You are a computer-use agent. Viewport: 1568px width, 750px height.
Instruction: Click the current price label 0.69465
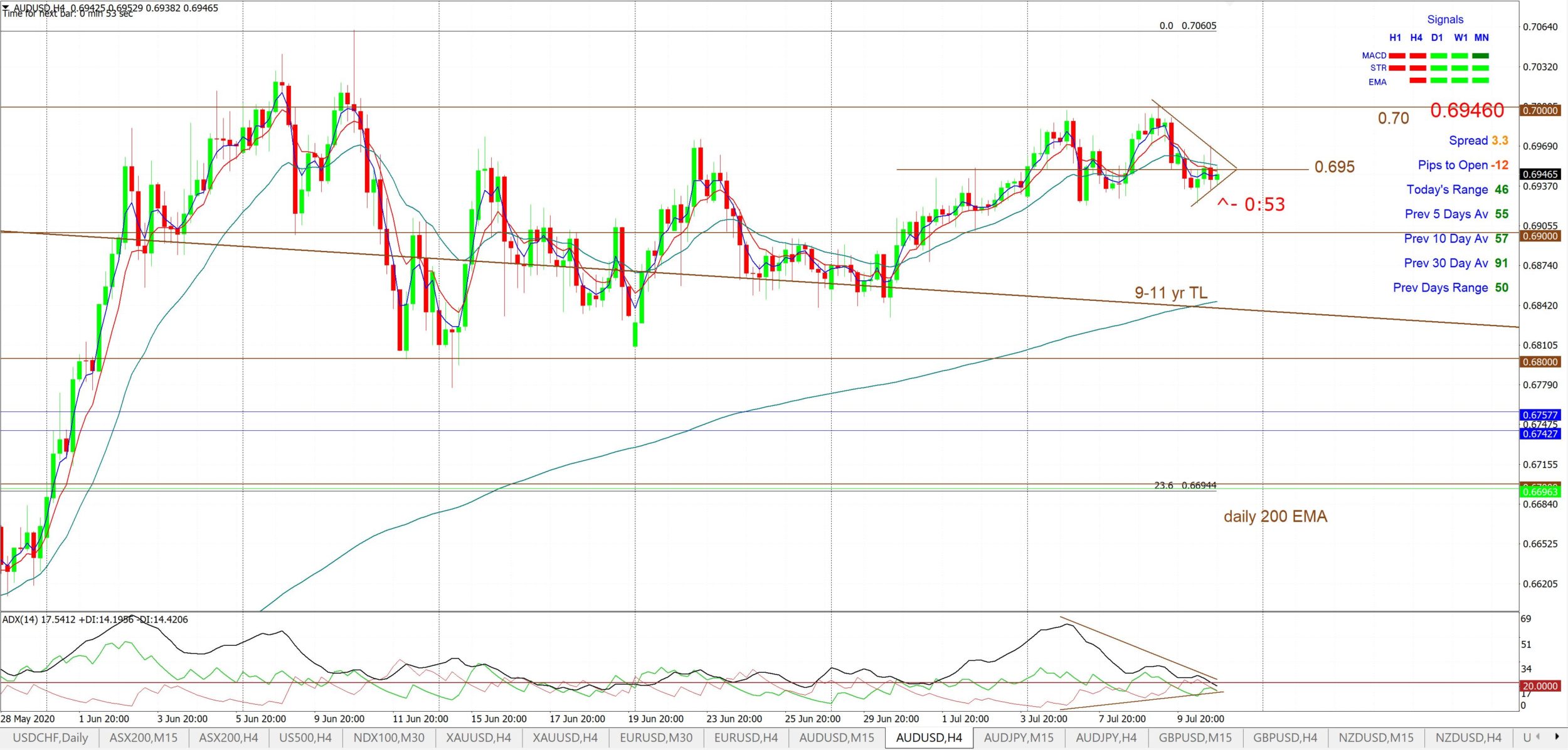pos(1540,174)
